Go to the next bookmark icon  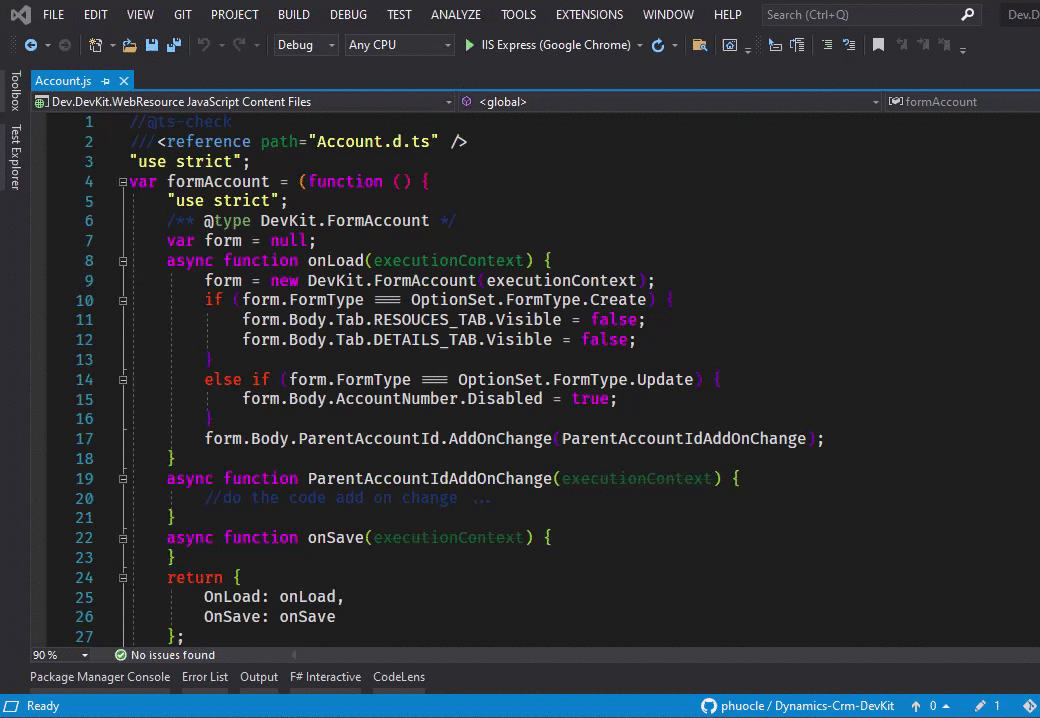coord(923,45)
